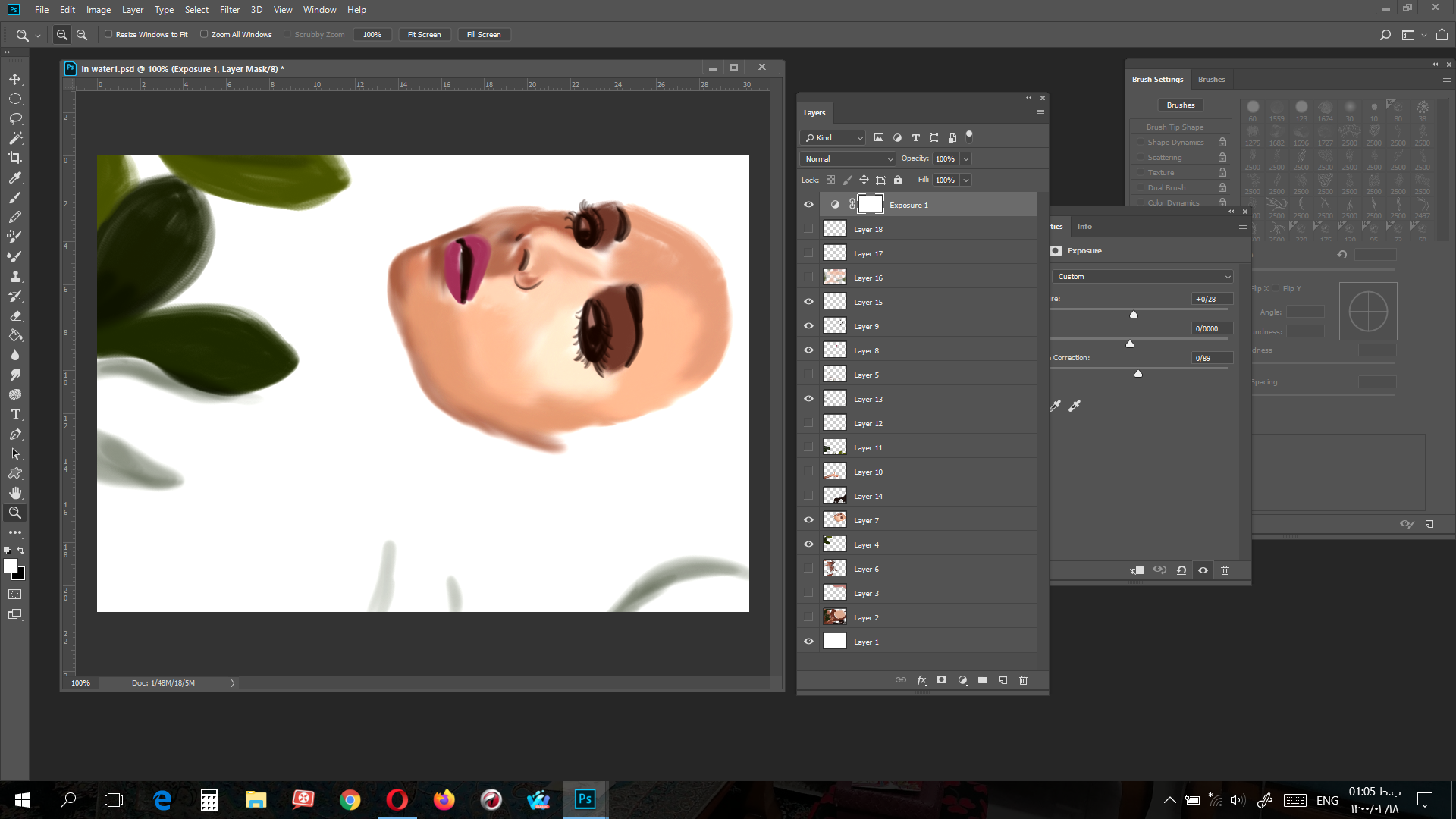Image resolution: width=1456 pixels, height=819 pixels.
Task: Switch to the Info tab
Action: click(x=1084, y=227)
